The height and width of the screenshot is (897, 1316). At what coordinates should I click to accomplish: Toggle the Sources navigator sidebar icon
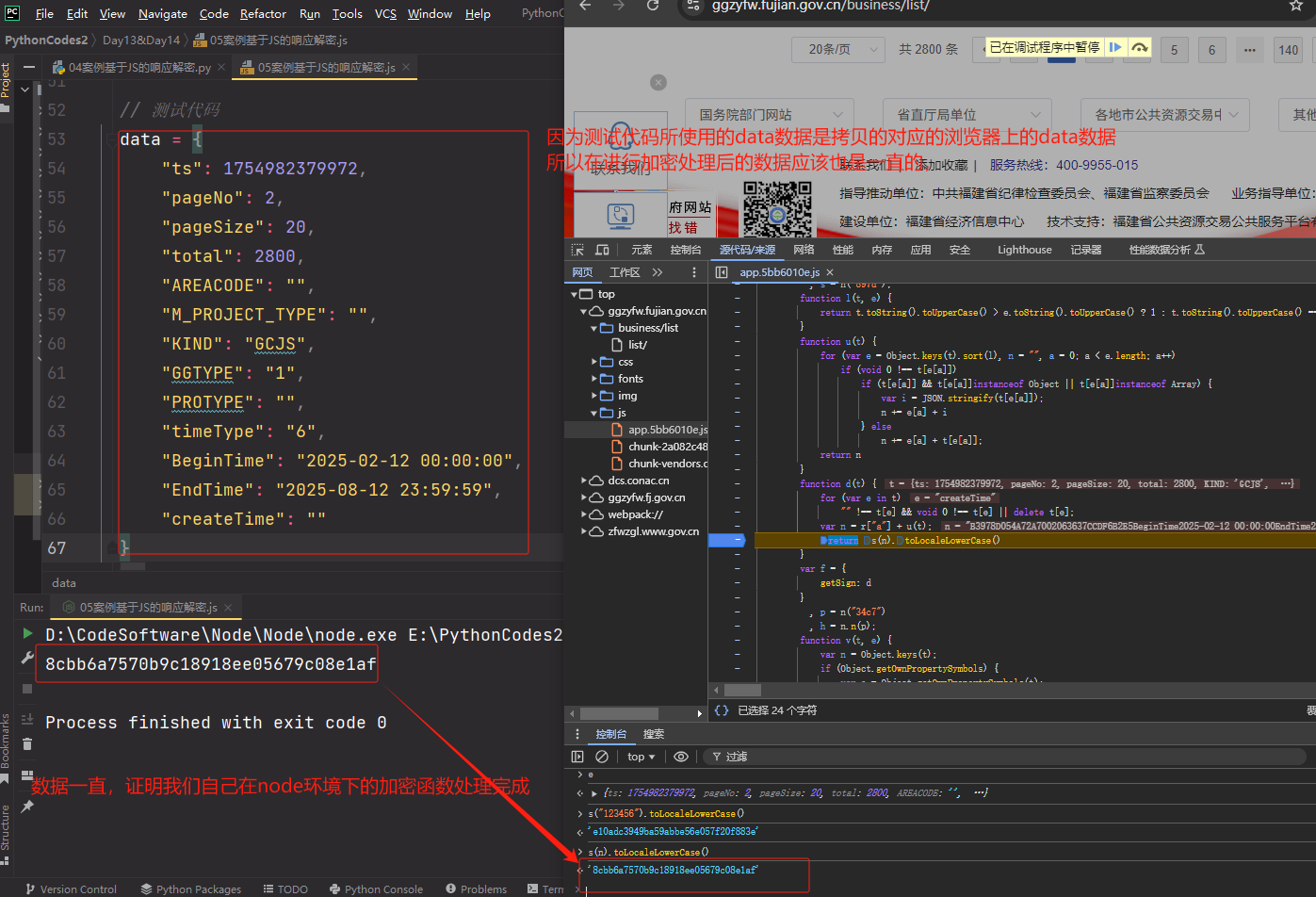[722, 272]
